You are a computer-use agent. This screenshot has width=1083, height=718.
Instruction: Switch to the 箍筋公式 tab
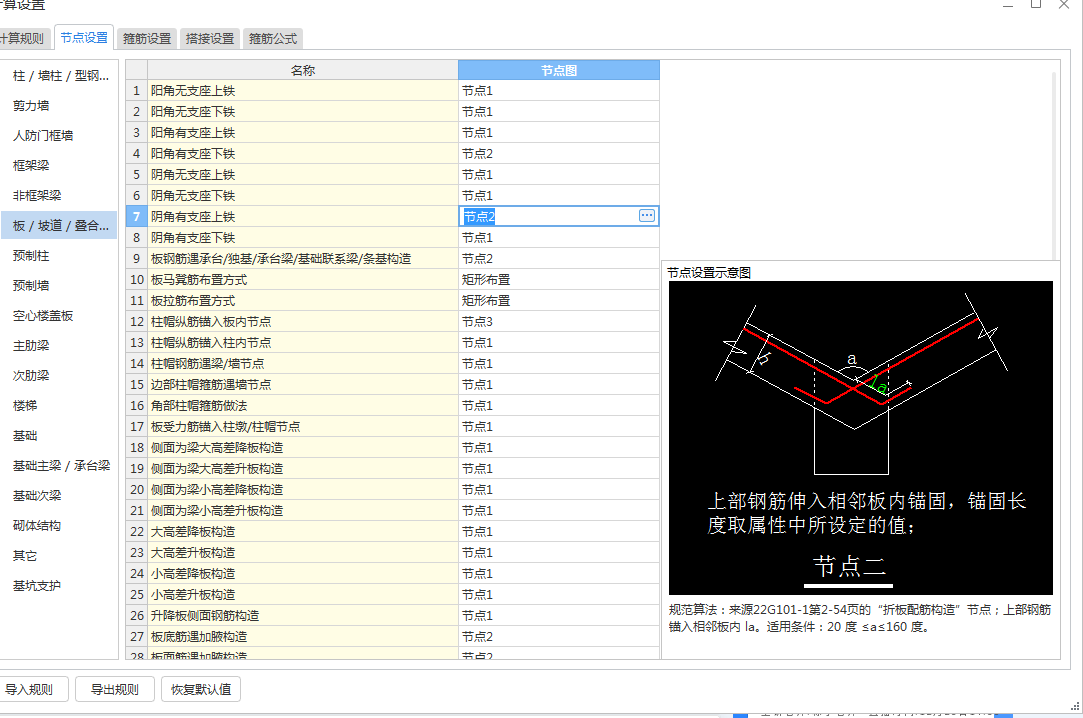pos(273,39)
